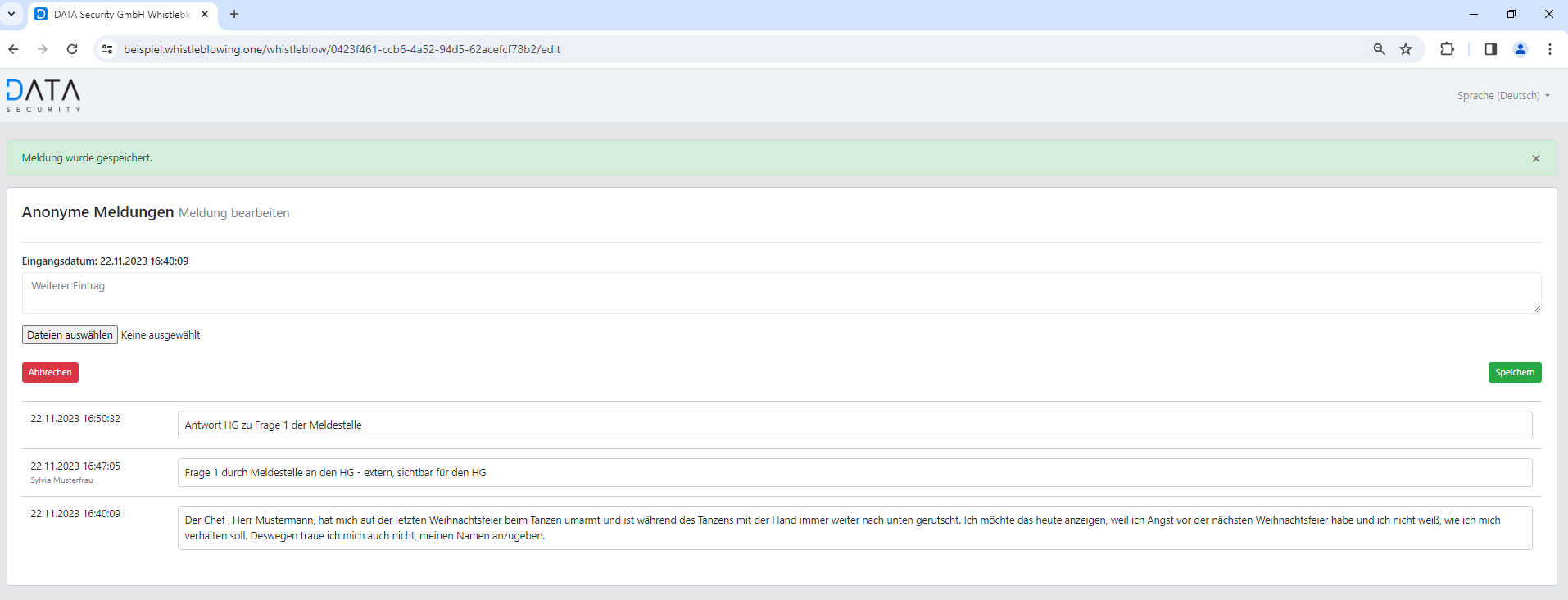
Task: Reload the page with browser refresh icon
Action: (x=72, y=49)
